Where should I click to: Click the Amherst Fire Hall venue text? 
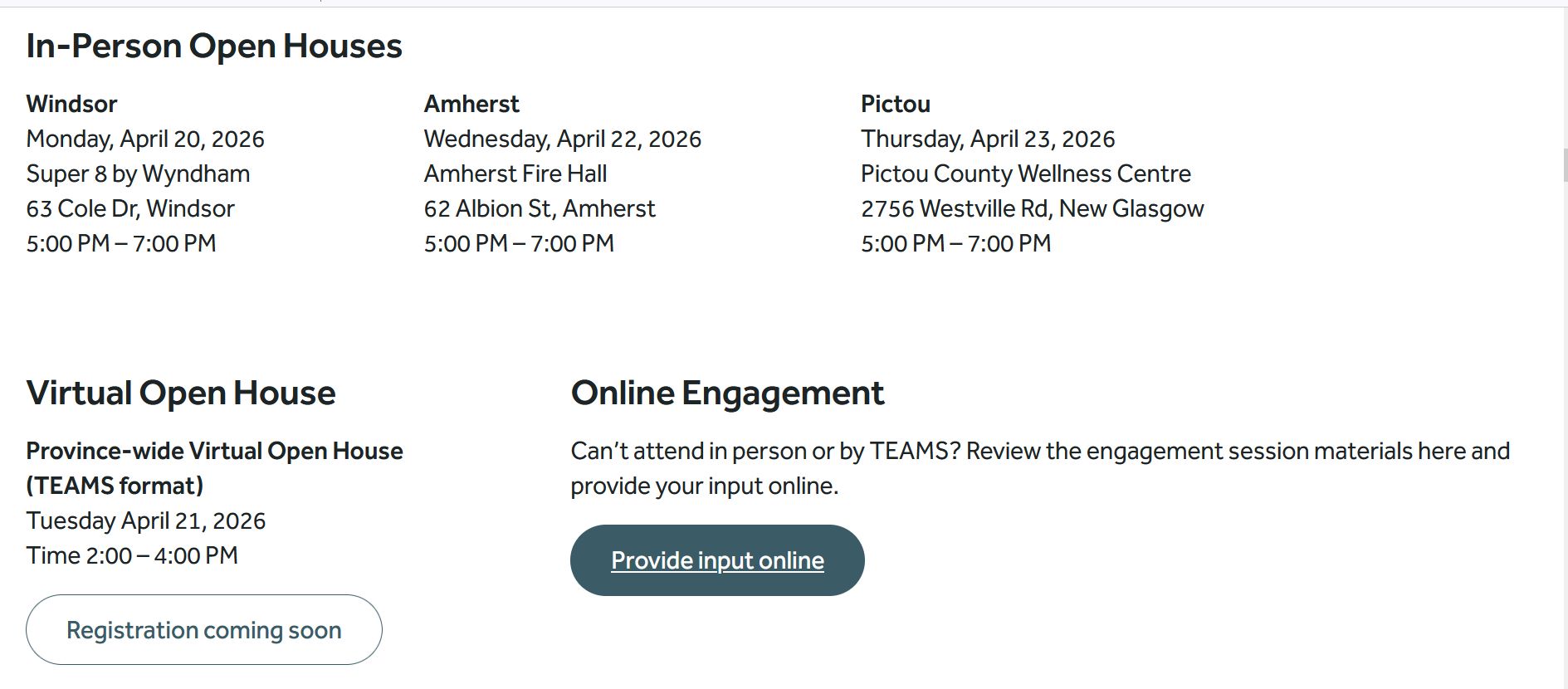tap(515, 173)
